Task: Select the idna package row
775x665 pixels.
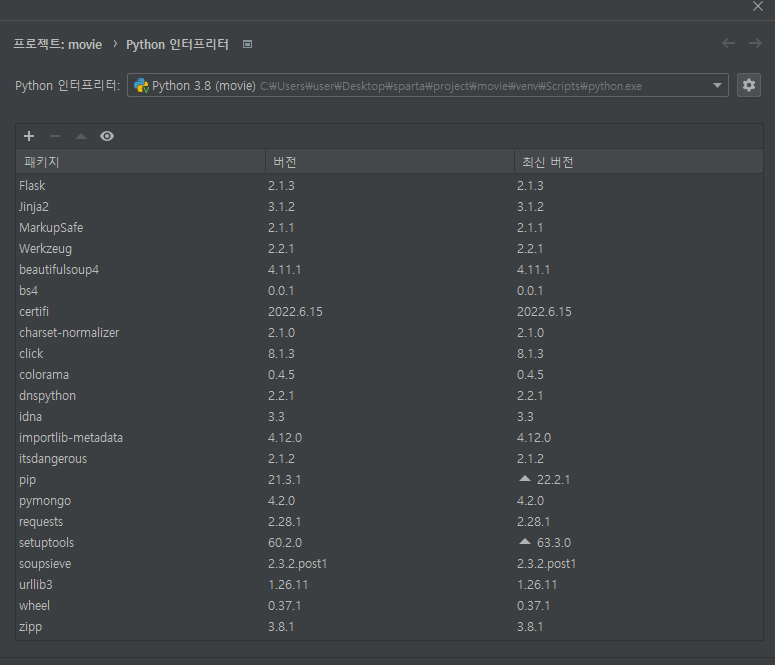Action: point(389,417)
